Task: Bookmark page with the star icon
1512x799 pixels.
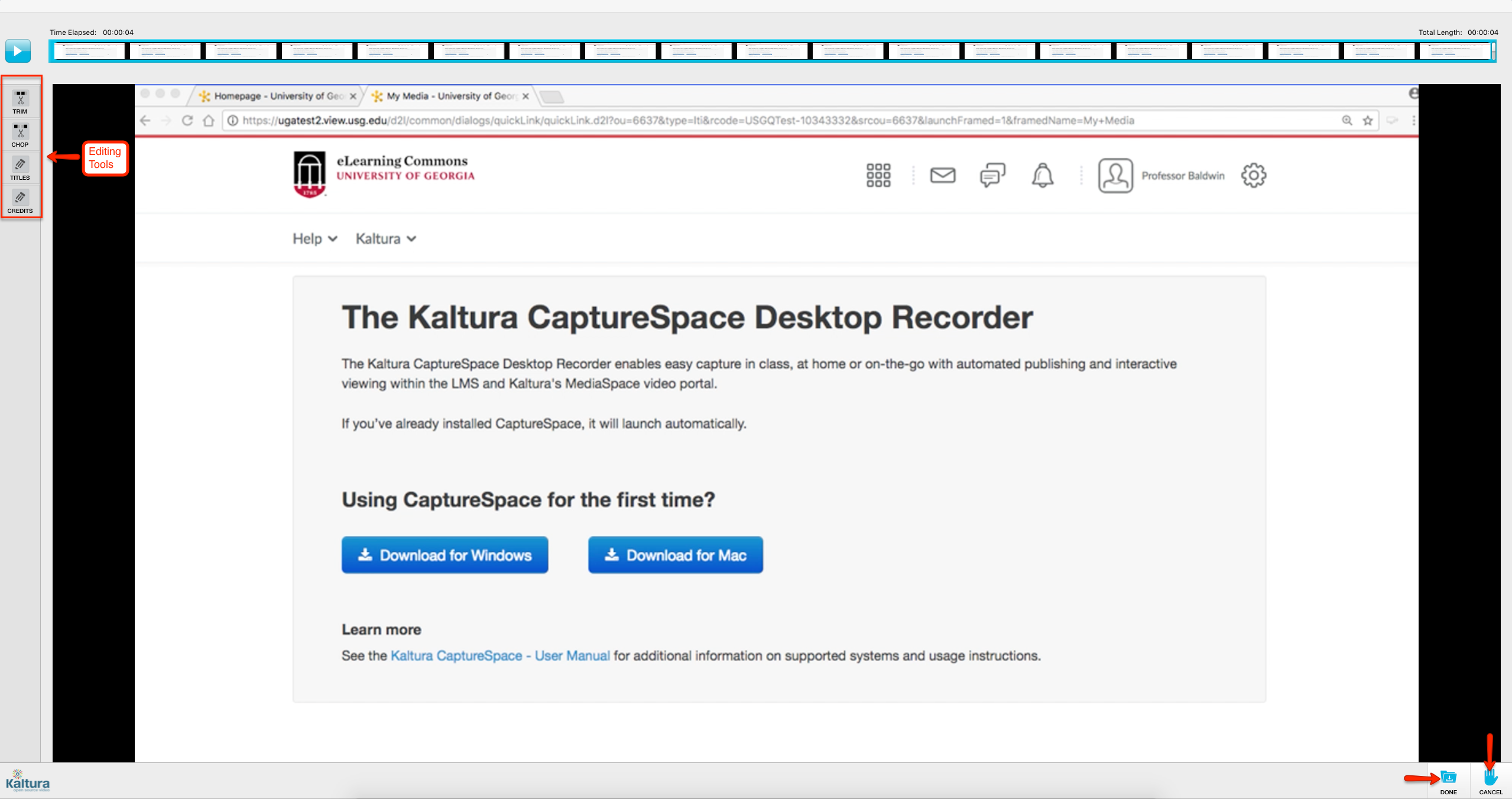Action: coord(1368,121)
